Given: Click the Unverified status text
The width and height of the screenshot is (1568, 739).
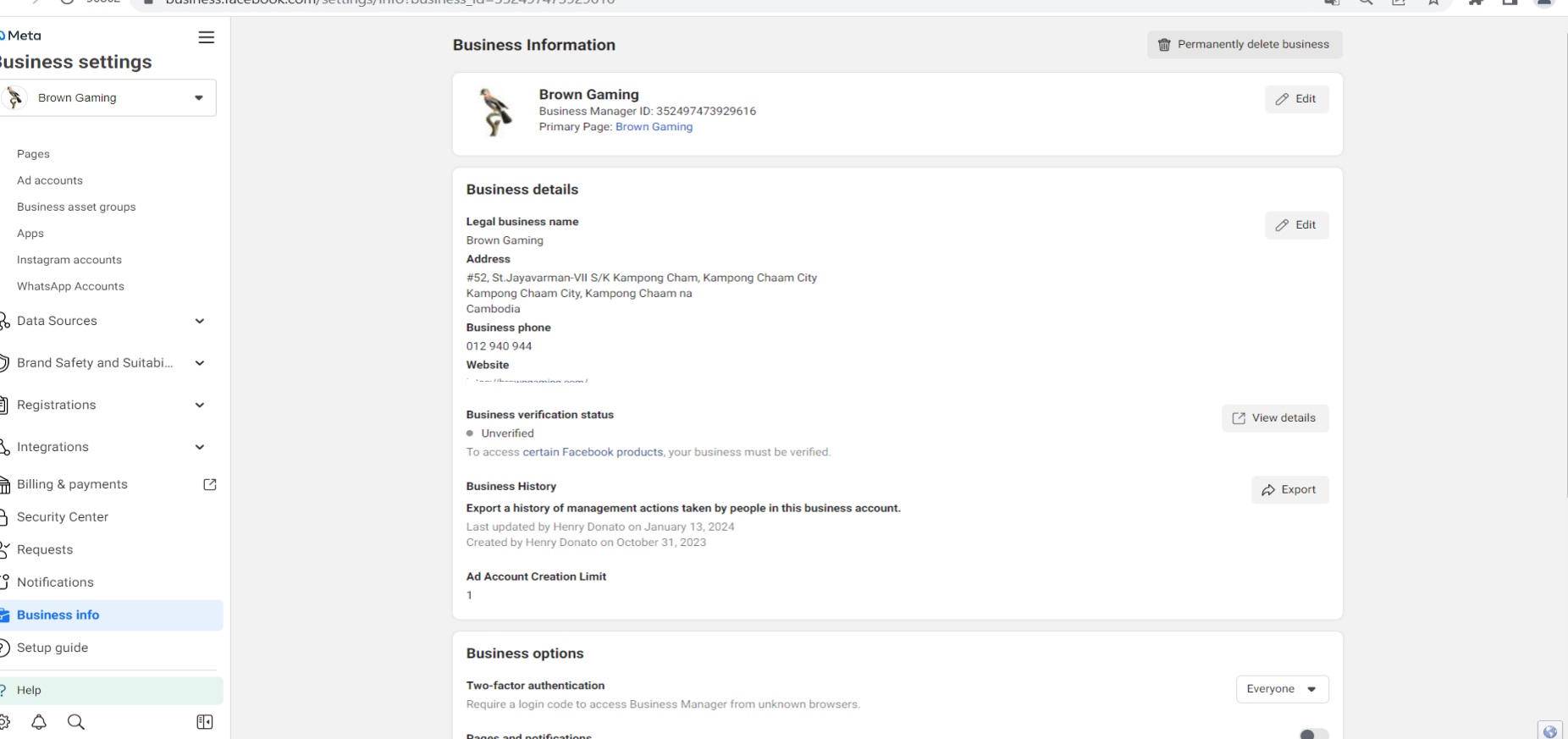Looking at the screenshot, I should [x=507, y=433].
